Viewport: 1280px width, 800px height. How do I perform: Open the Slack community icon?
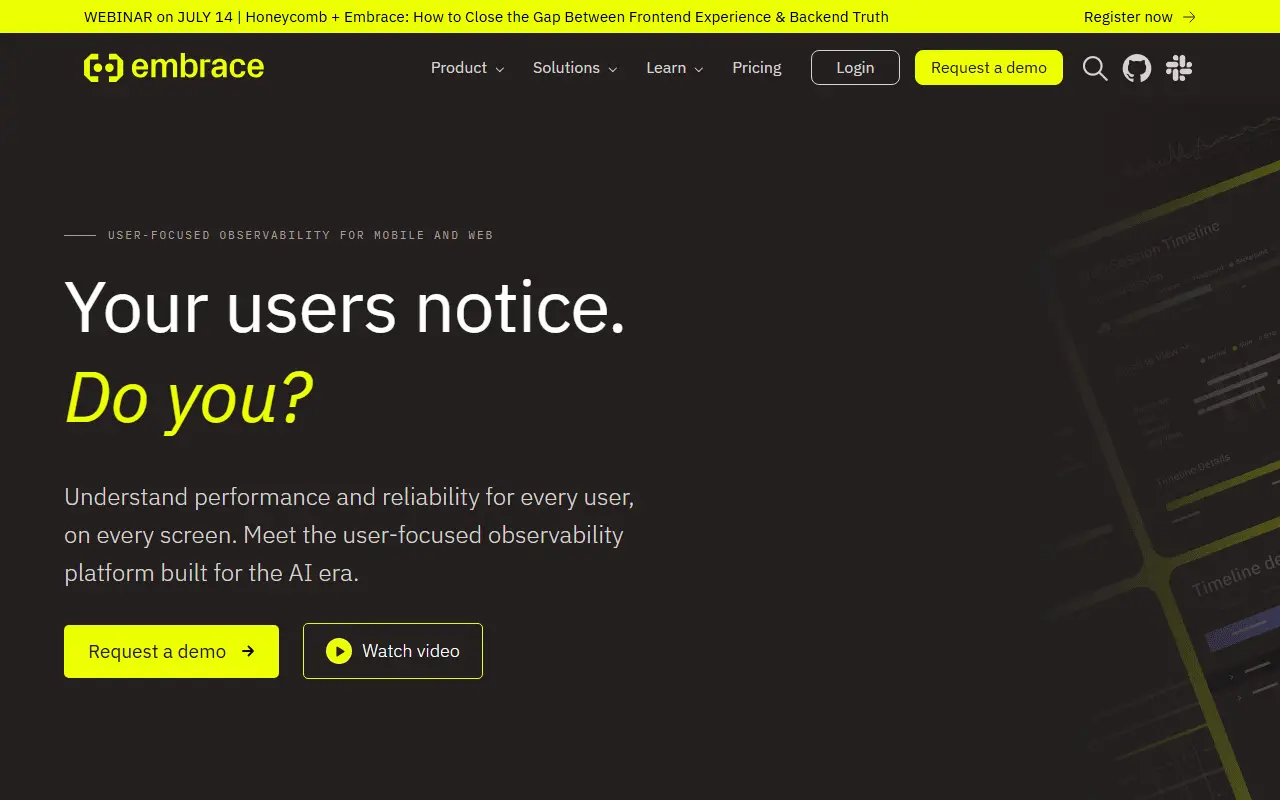click(1179, 68)
